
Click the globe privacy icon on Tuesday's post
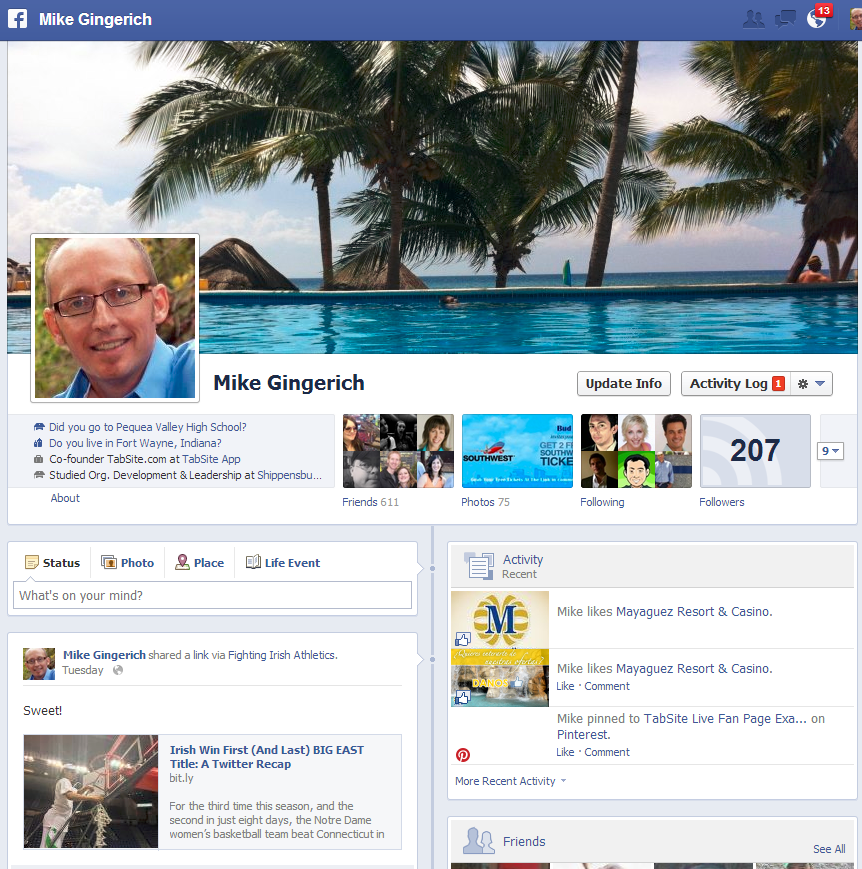click(x=117, y=671)
